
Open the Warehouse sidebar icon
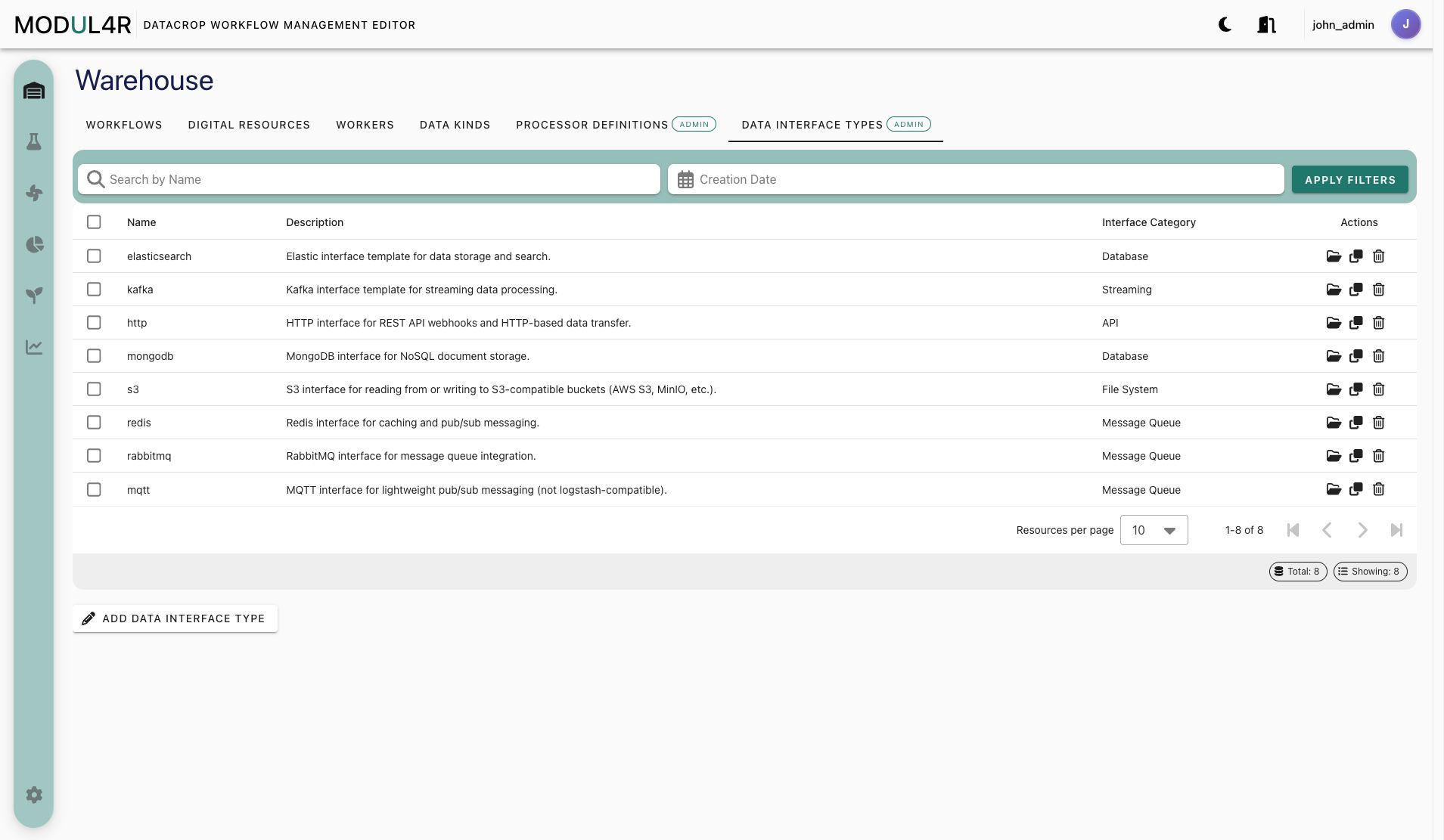point(34,91)
